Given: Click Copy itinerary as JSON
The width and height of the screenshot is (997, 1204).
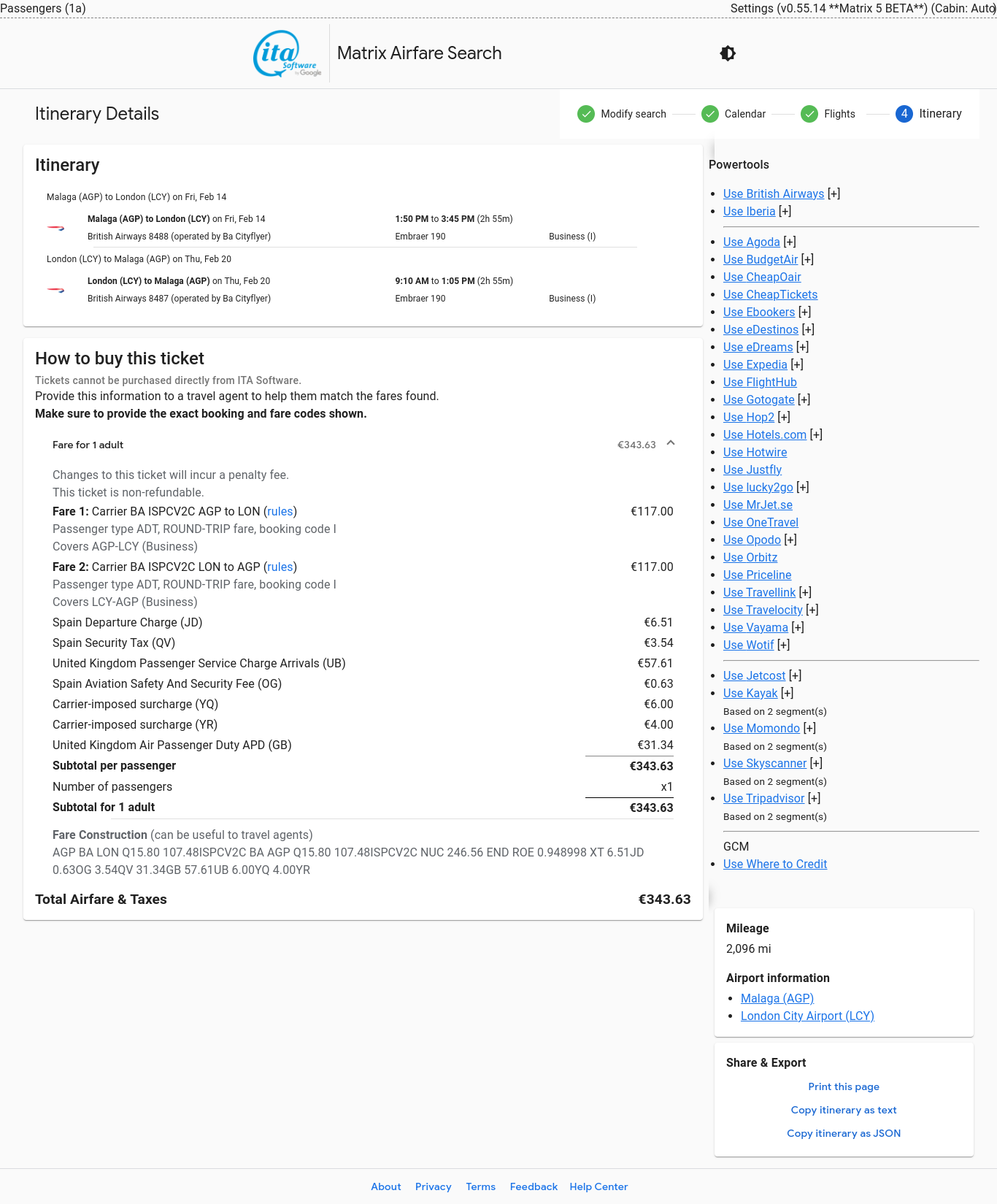Looking at the screenshot, I should click(x=844, y=1133).
